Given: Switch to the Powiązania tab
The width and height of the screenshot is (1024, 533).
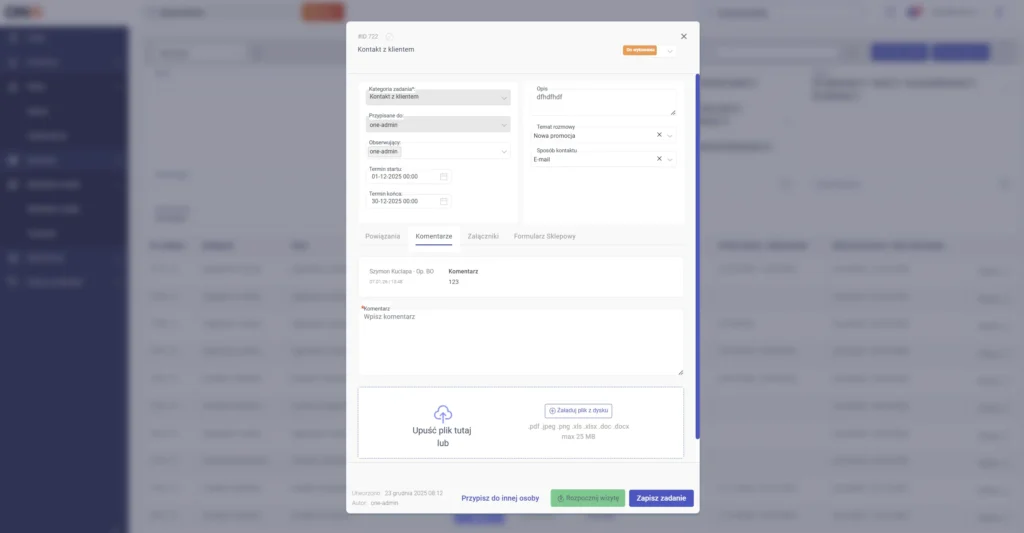Looking at the screenshot, I should tap(382, 236).
